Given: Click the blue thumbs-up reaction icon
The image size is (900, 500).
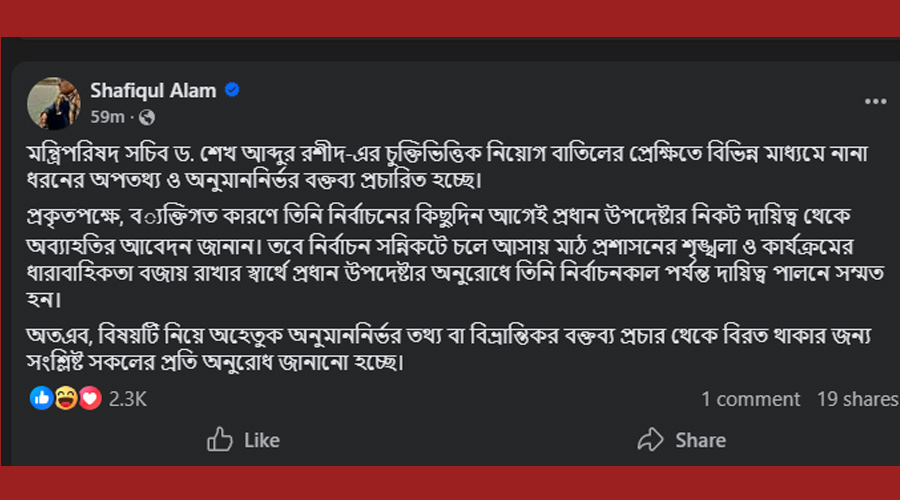Looking at the screenshot, I should pos(42,398).
